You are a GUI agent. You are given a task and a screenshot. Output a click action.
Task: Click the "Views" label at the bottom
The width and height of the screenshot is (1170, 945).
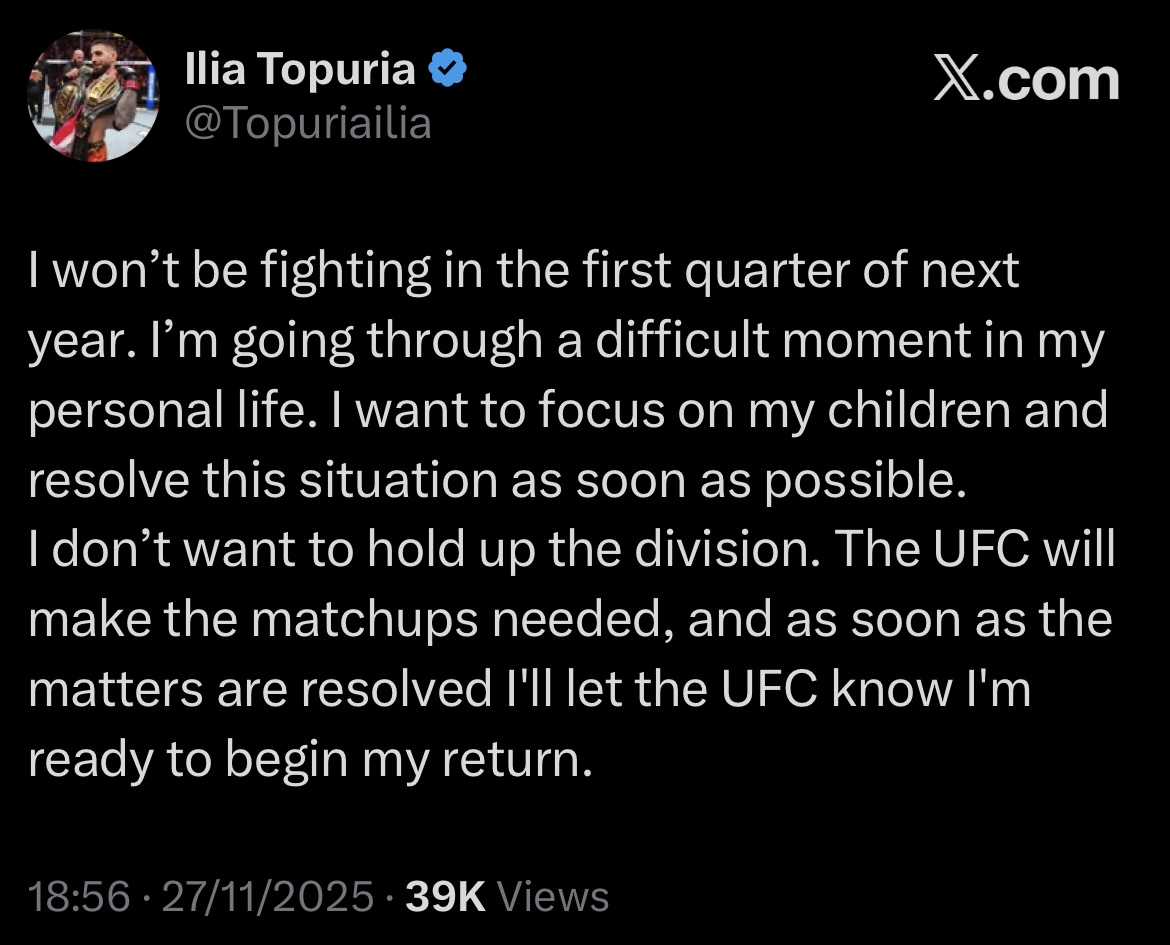553,896
